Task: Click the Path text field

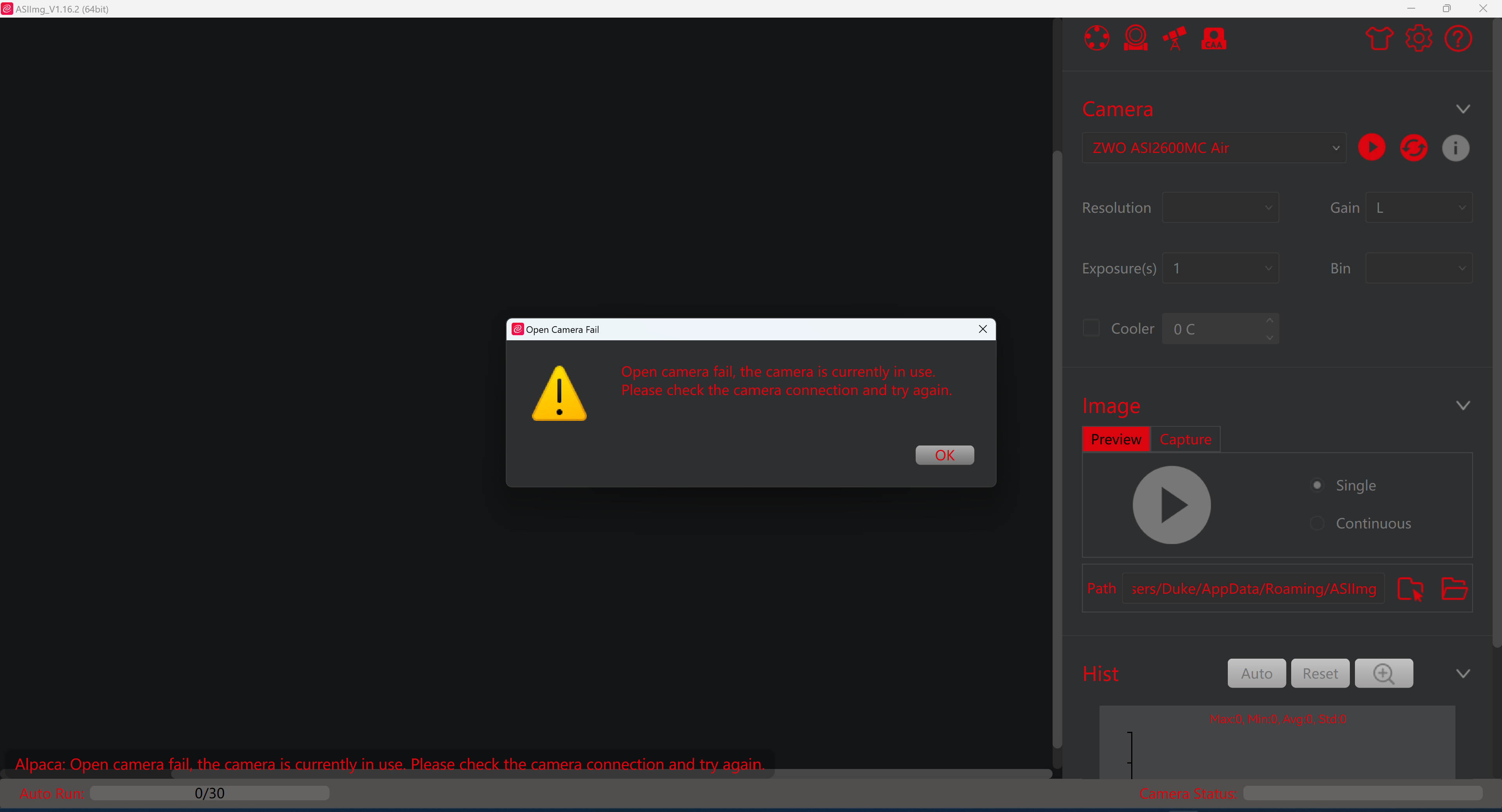Action: coord(1253,588)
